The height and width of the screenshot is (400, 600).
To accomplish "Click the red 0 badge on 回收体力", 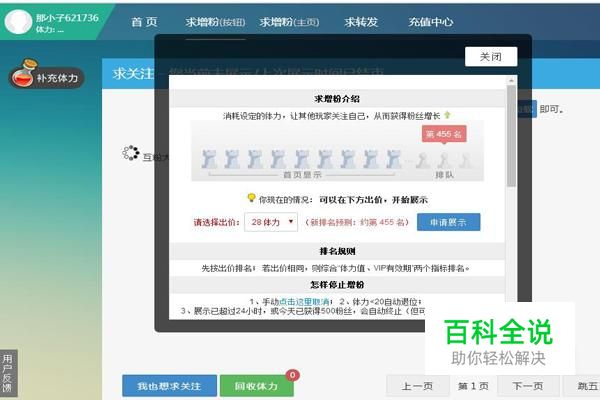I will click(292, 375).
